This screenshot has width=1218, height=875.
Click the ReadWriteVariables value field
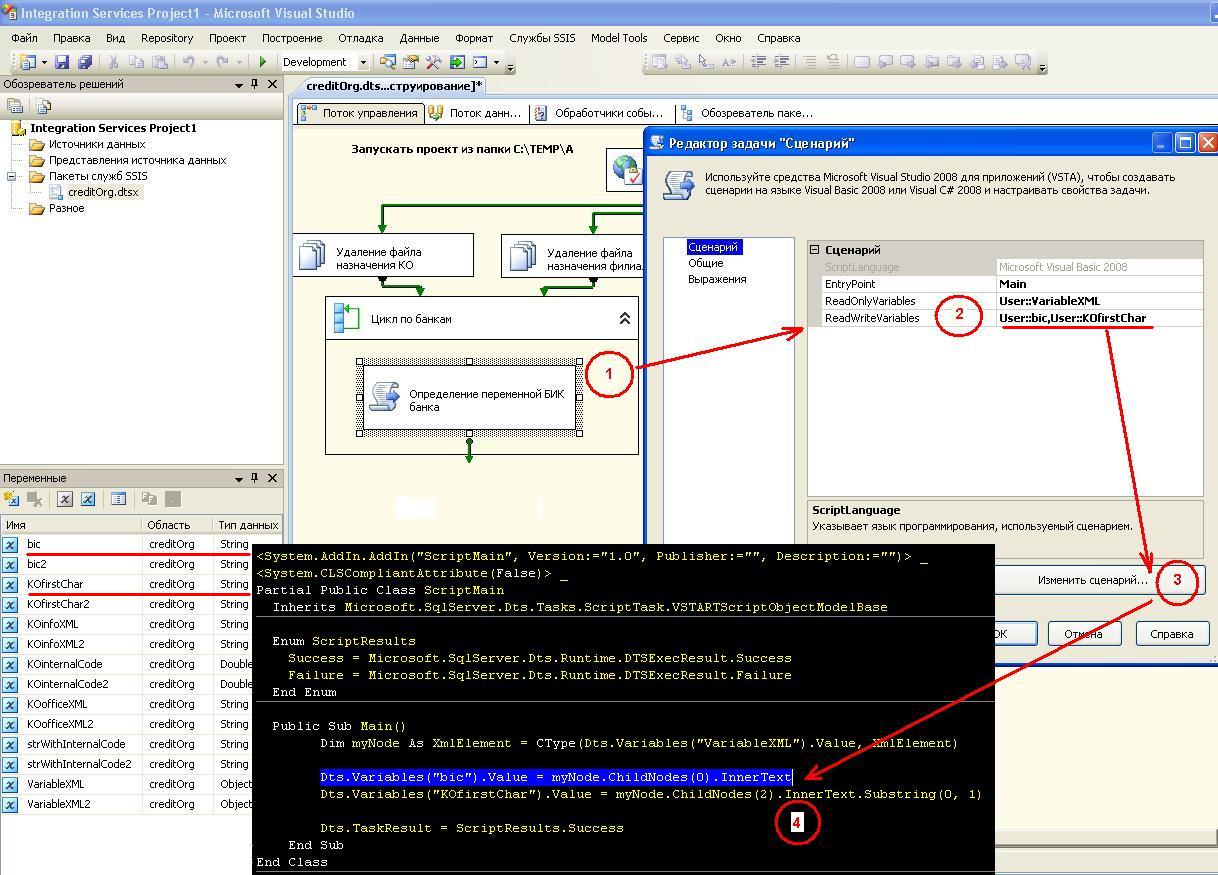click(x=1099, y=318)
